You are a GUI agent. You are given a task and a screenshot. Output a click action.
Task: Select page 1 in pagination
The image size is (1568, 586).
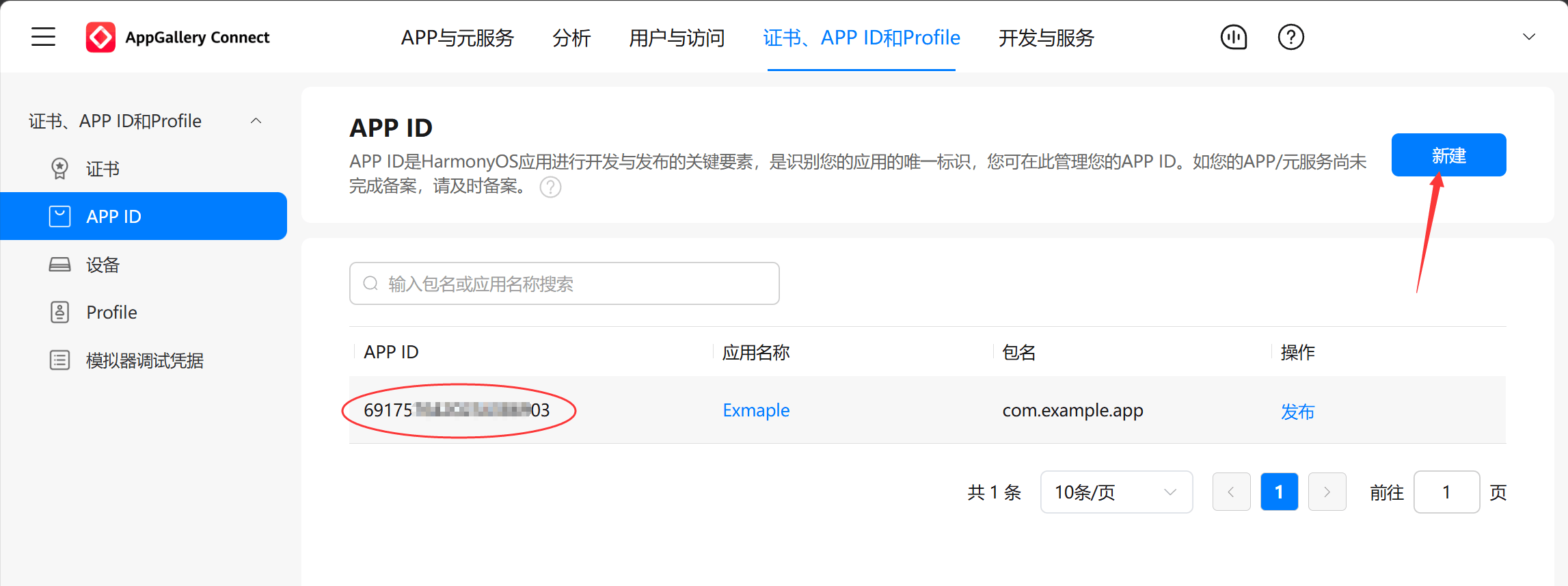point(1279,492)
